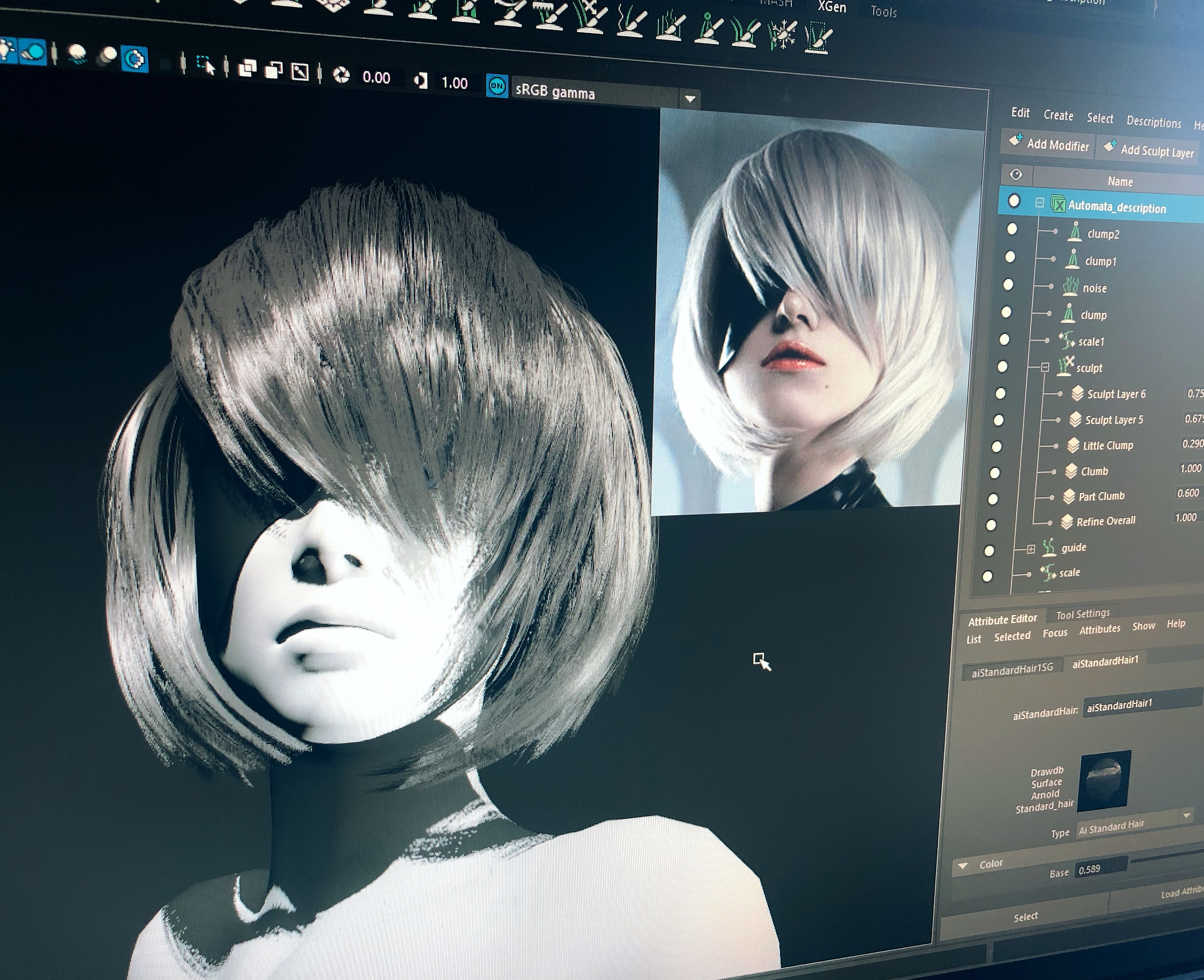Click the clock icon in the column header

click(1015, 174)
